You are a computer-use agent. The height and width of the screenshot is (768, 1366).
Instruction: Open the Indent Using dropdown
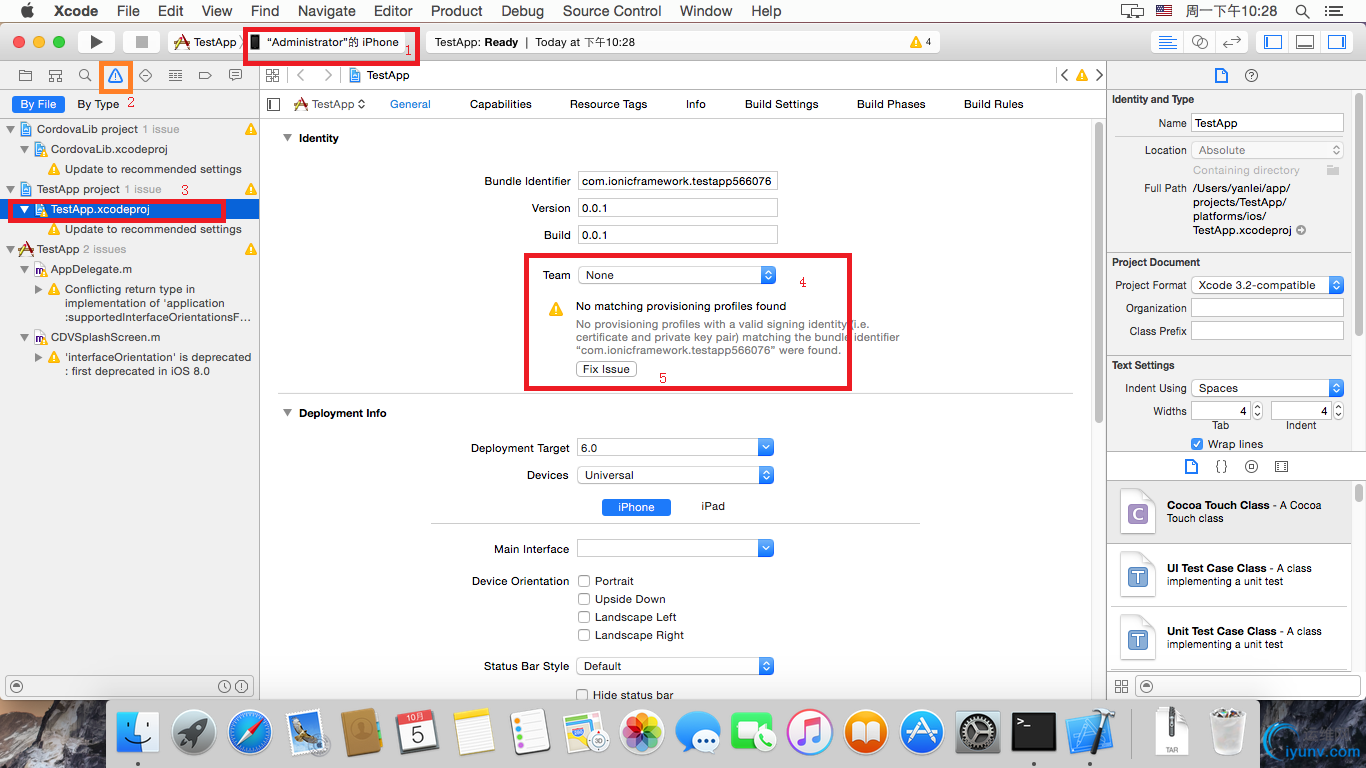(1267, 388)
